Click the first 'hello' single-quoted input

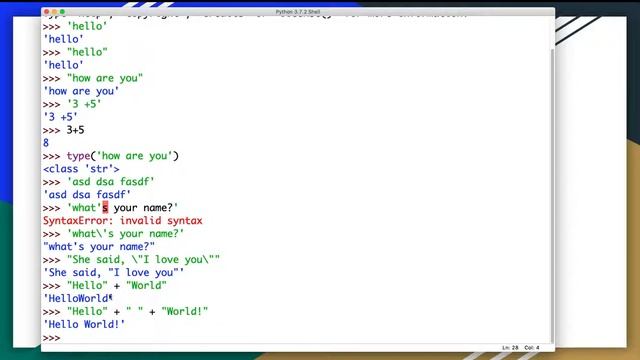(x=87, y=26)
